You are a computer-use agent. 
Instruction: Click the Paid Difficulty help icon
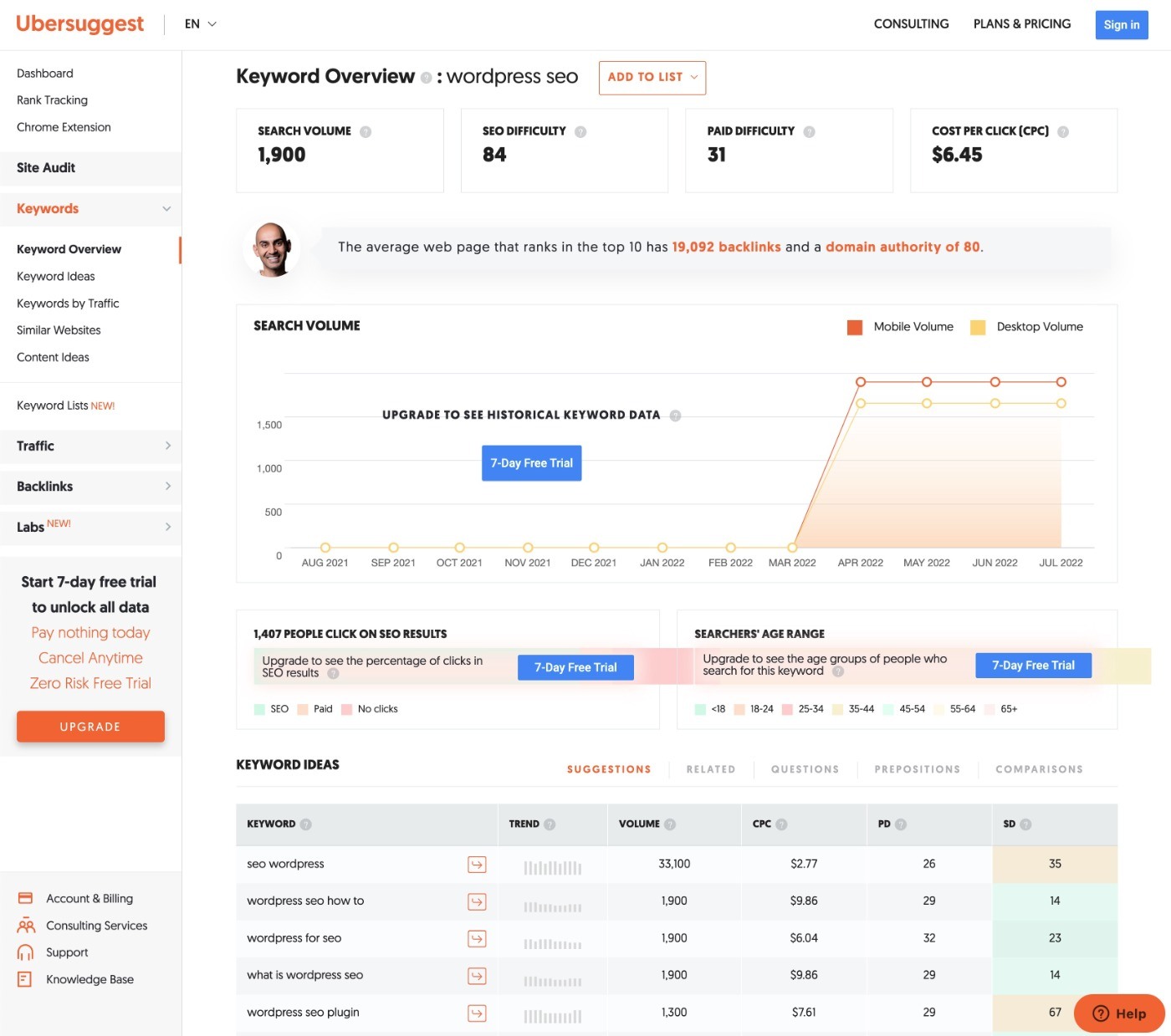pos(809,131)
